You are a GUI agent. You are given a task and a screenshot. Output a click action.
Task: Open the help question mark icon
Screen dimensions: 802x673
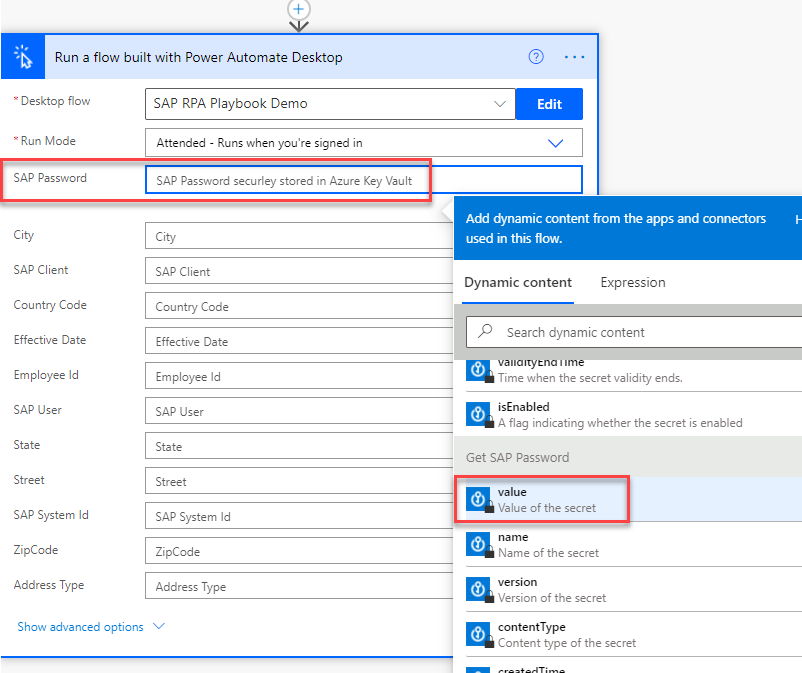[536, 57]
